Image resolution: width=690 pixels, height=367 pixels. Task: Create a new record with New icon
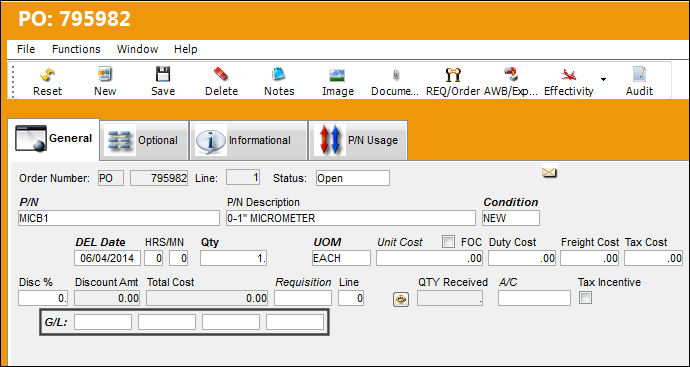pyautogui.click(x=105, y=75)
